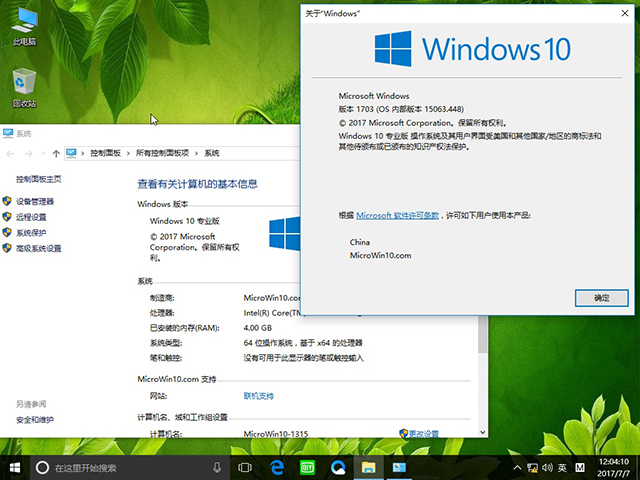Show hidden tray icons chevron

coord(517,468)
